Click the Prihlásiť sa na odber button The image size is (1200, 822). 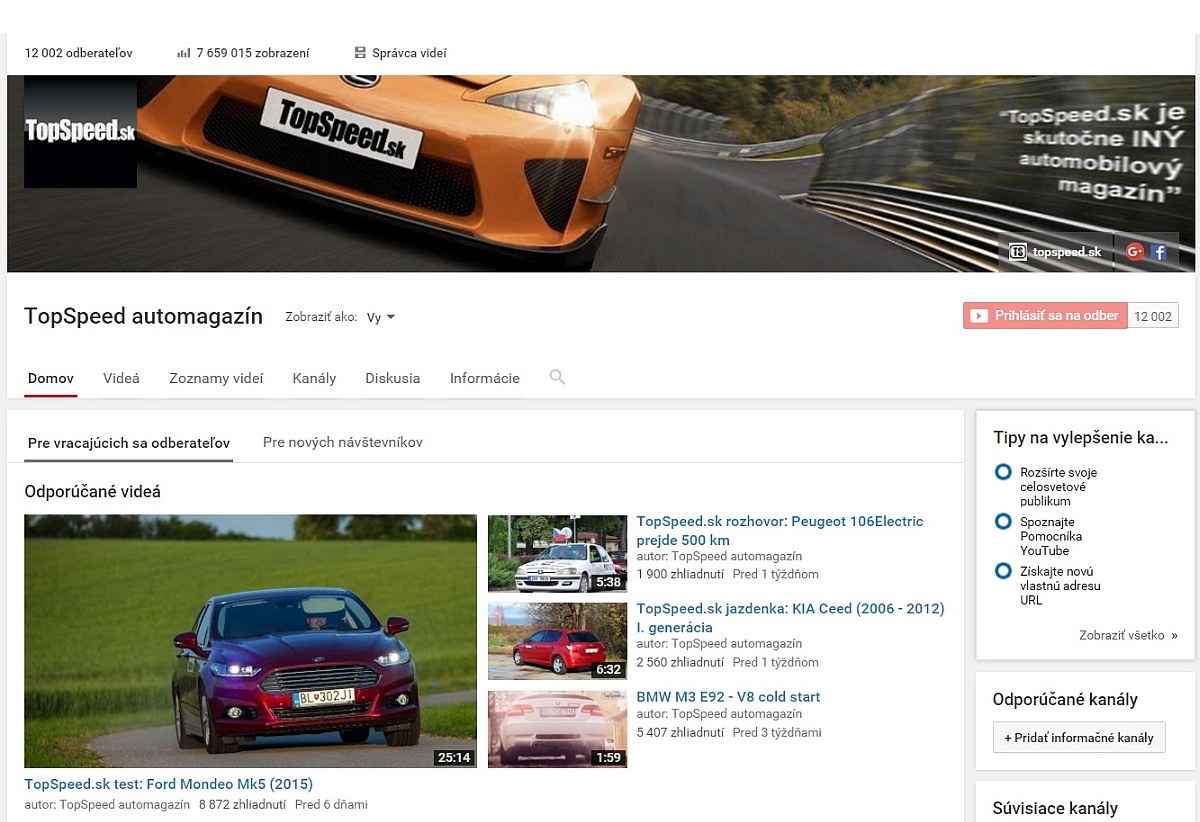[1045, 316]
